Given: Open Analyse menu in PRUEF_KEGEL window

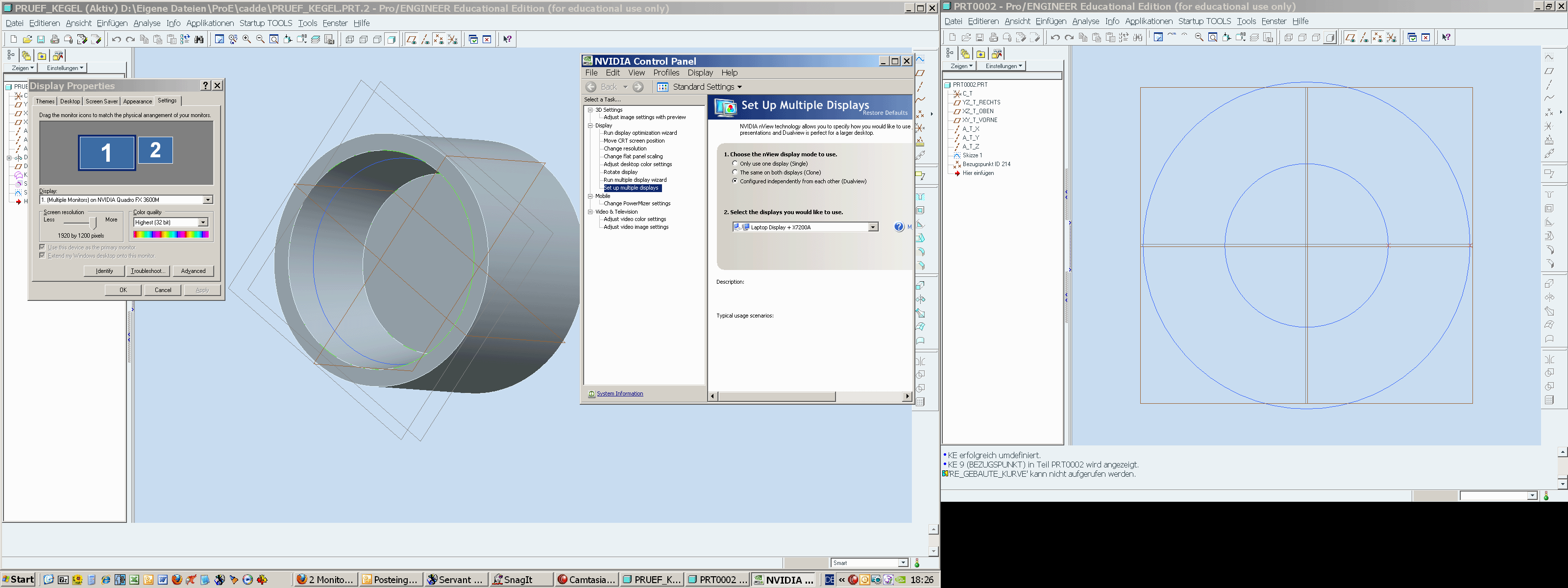Looking at the screenshot, I should (147, 23).
